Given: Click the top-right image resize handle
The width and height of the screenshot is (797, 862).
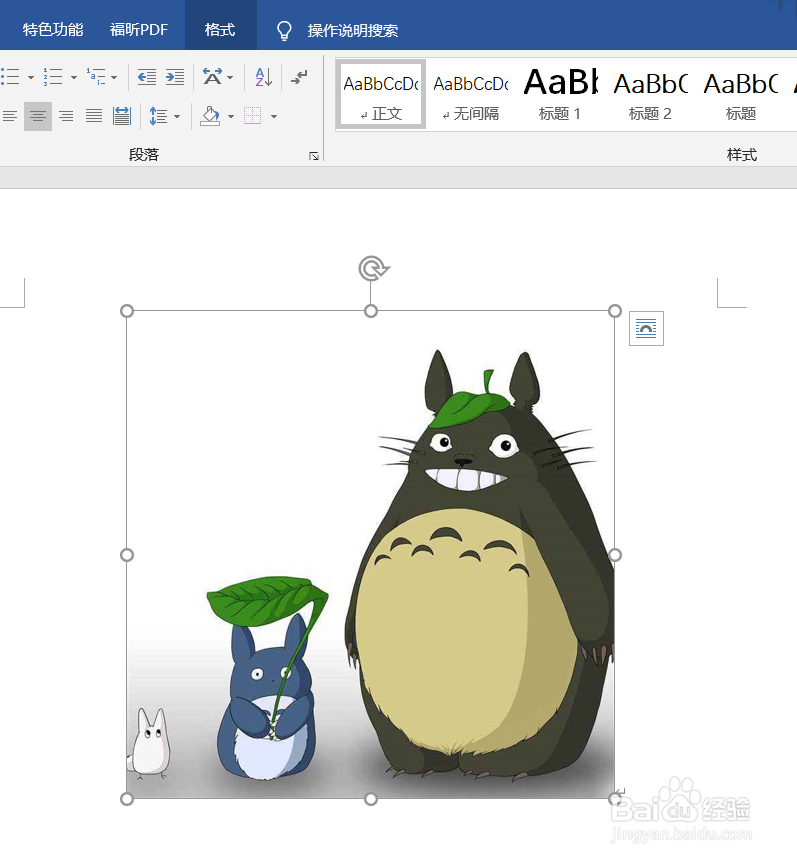Looking at the screenshot, I should [x=615, y=311].
